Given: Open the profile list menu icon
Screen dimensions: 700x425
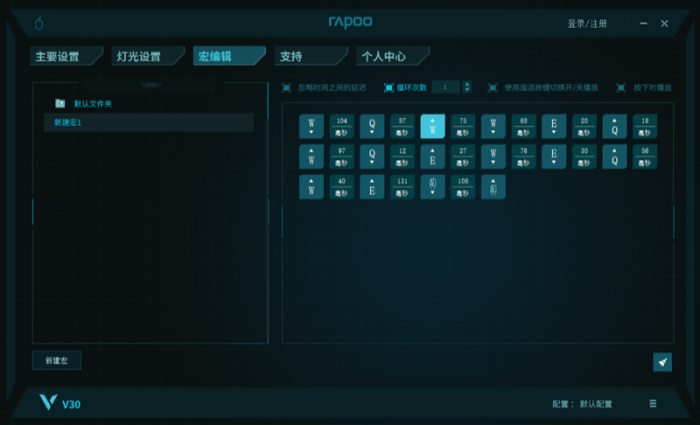Looking at the screenshot, I should click(652, 404).
